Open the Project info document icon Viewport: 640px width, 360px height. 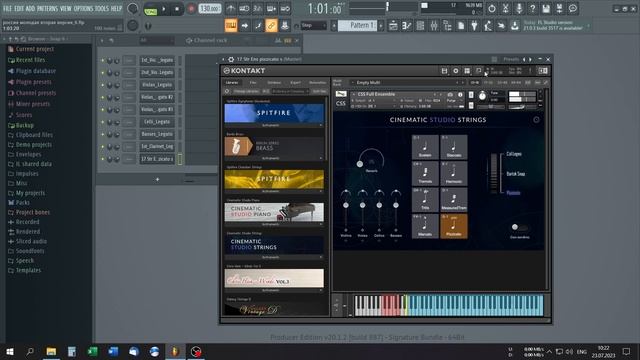click(461, 26)
